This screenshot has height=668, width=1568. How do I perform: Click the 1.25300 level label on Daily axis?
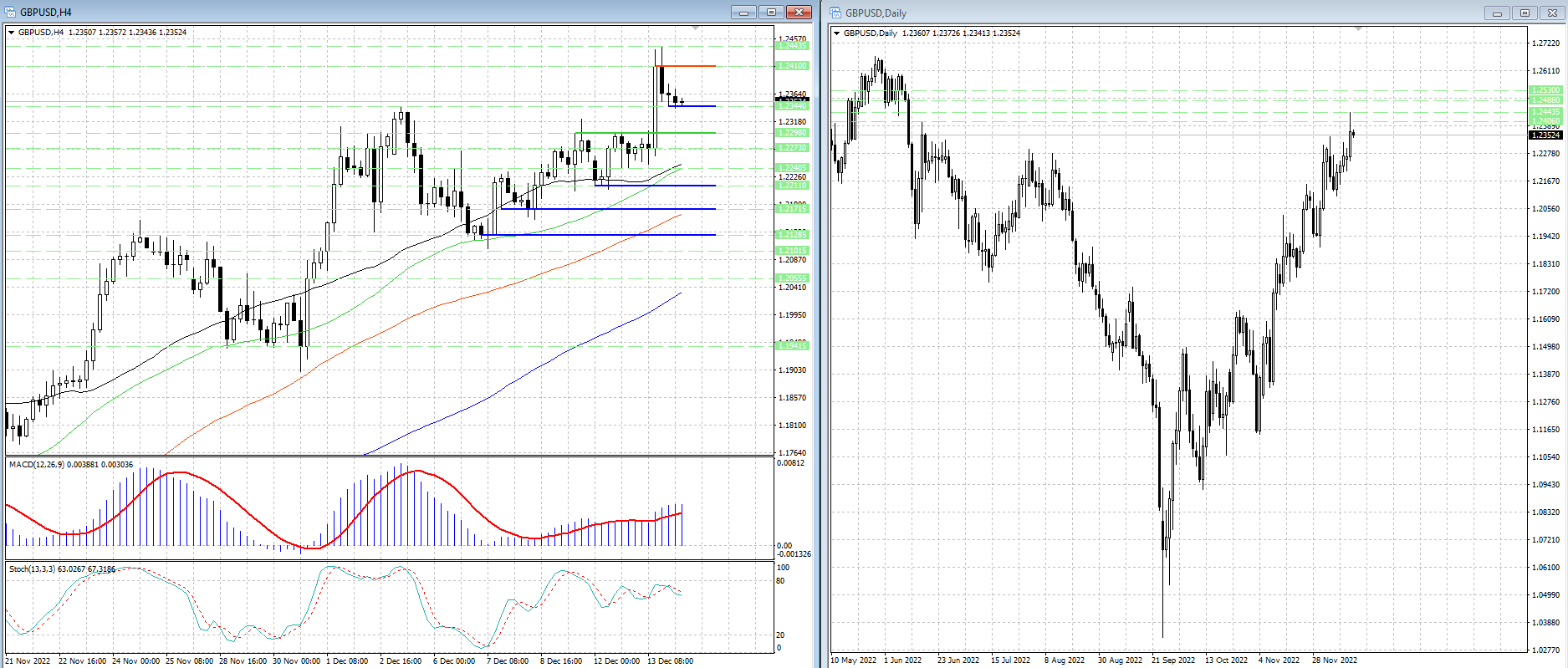click(x=1545, y=90)
